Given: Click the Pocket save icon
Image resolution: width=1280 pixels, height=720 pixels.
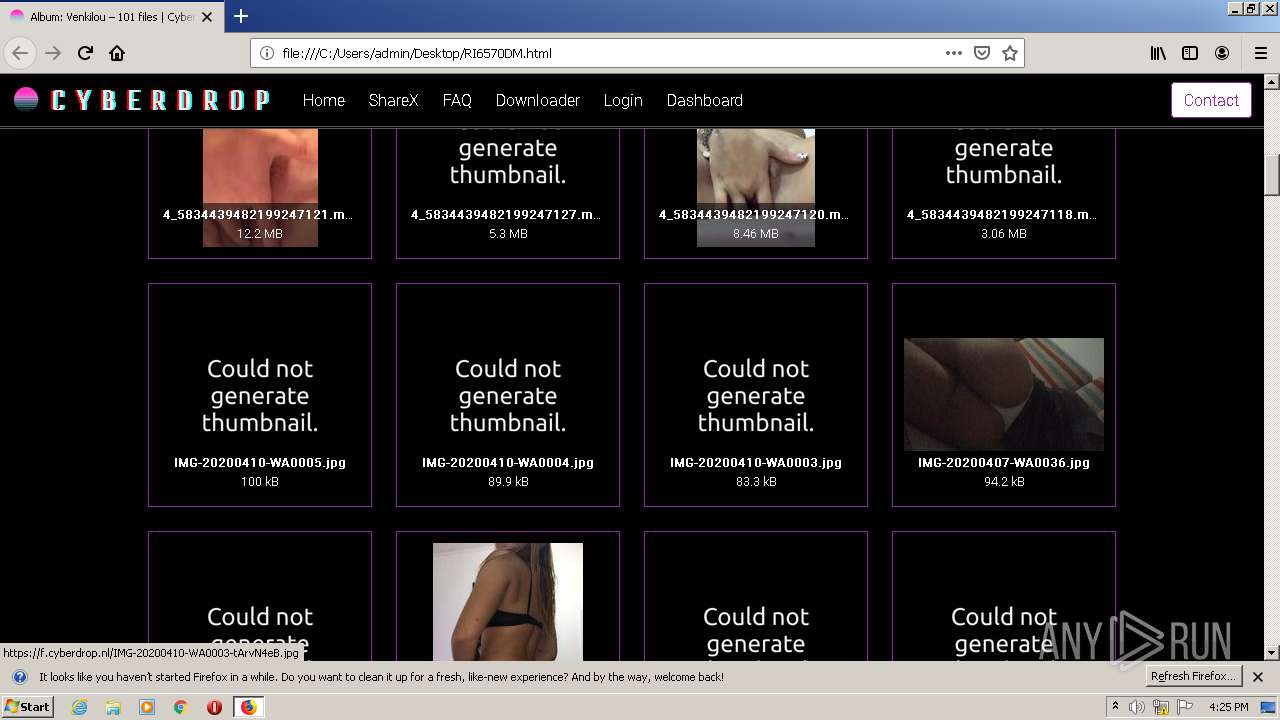Looking at the screenshot, I should pyautogui.click(x=982, y=53).
